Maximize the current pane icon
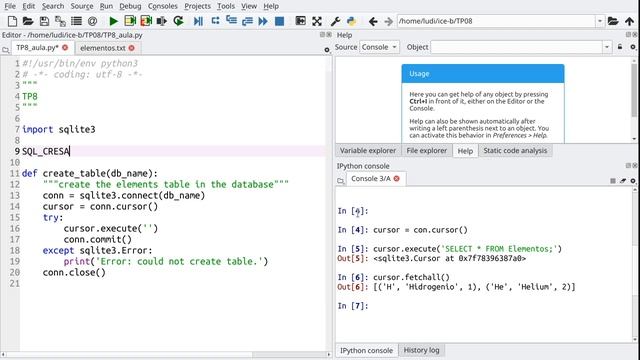This screenshot has width=640, height=360. [x=300, y=21]
